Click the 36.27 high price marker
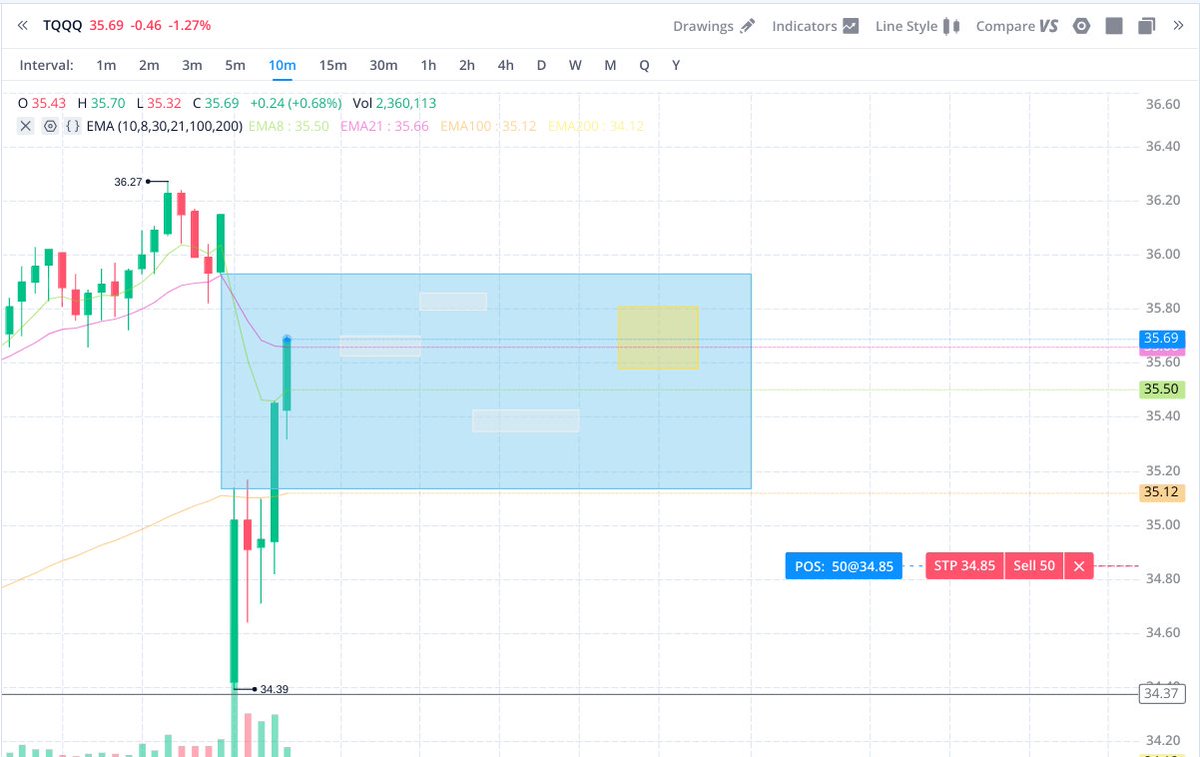The image size is (1200, 757). 128,182
